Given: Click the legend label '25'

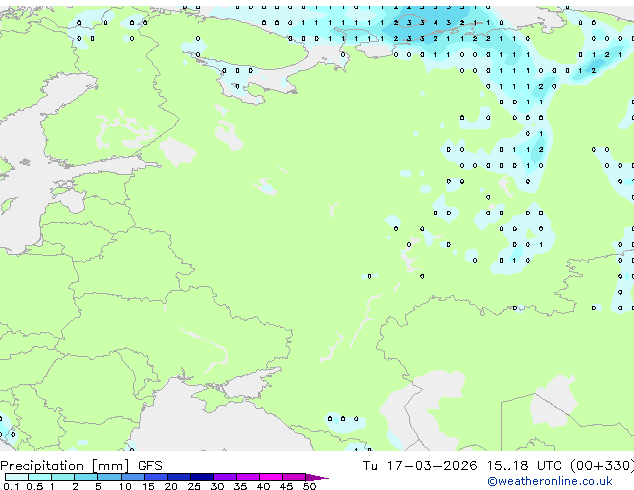Looking at the screenshot, I should click(x=194, y=486).
